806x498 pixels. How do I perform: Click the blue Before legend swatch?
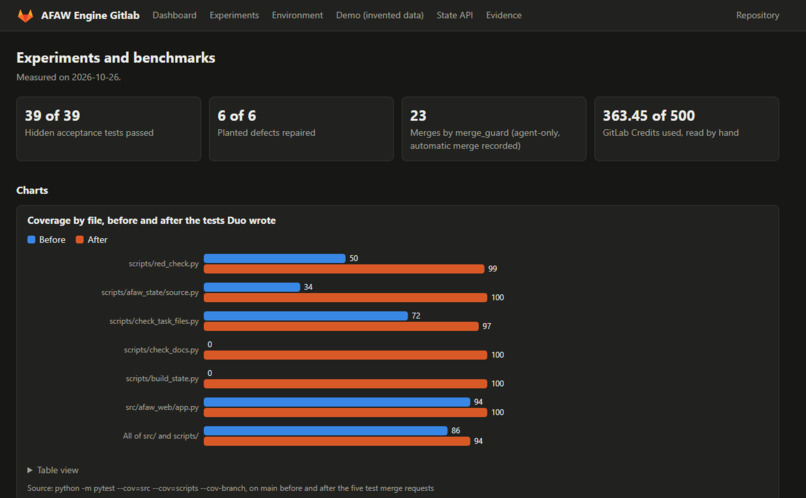tap(31, 239)
